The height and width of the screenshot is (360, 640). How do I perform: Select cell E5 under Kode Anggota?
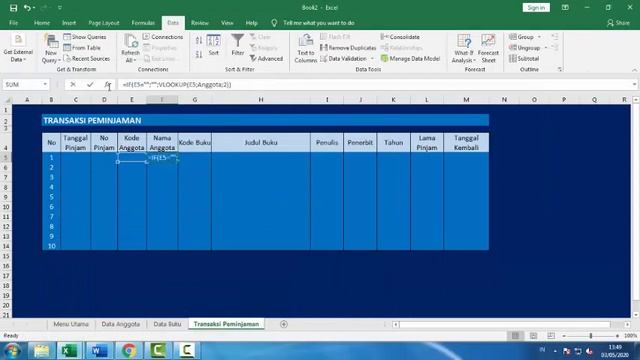(x=132, y=158)
